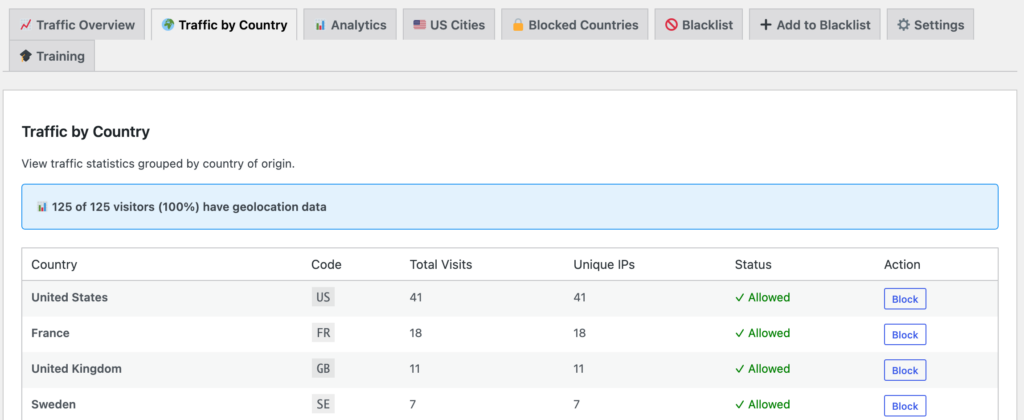Screen dimensions: 1024x420
Task: Switch to the Analytics tab
Action: coord(350,25)
